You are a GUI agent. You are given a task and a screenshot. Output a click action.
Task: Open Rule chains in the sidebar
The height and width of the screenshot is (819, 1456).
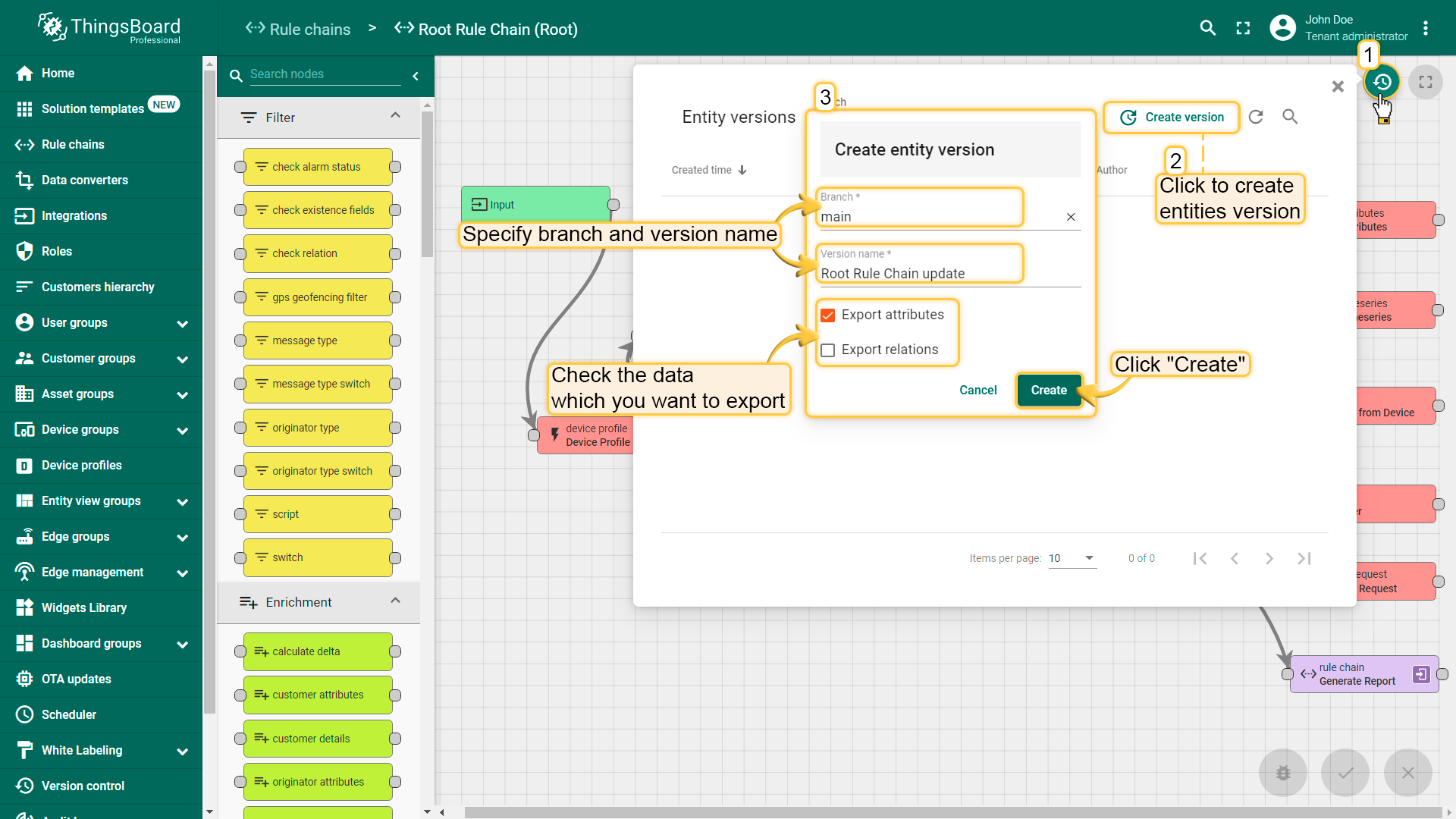click(102, 144)
